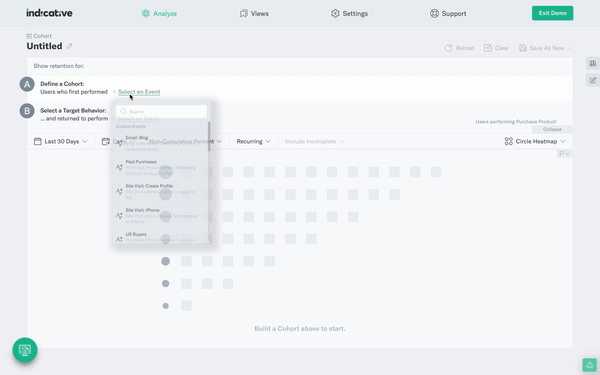This screenshot has width=600, height=375.
Task: Open the Settings tab
Action: pyautogui.click(x=349, y=13)
